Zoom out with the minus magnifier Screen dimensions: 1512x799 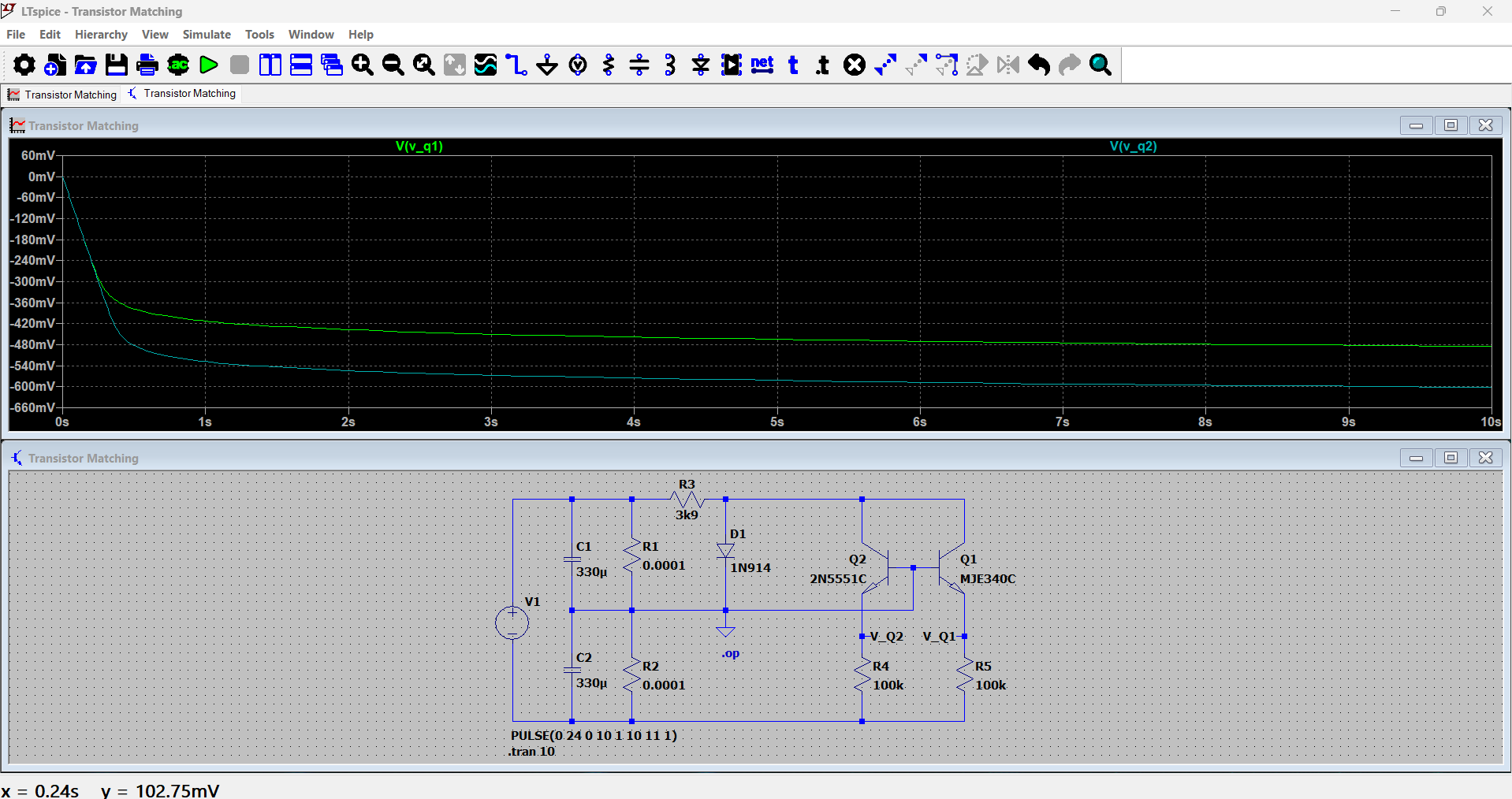click(x=393, y=65)
